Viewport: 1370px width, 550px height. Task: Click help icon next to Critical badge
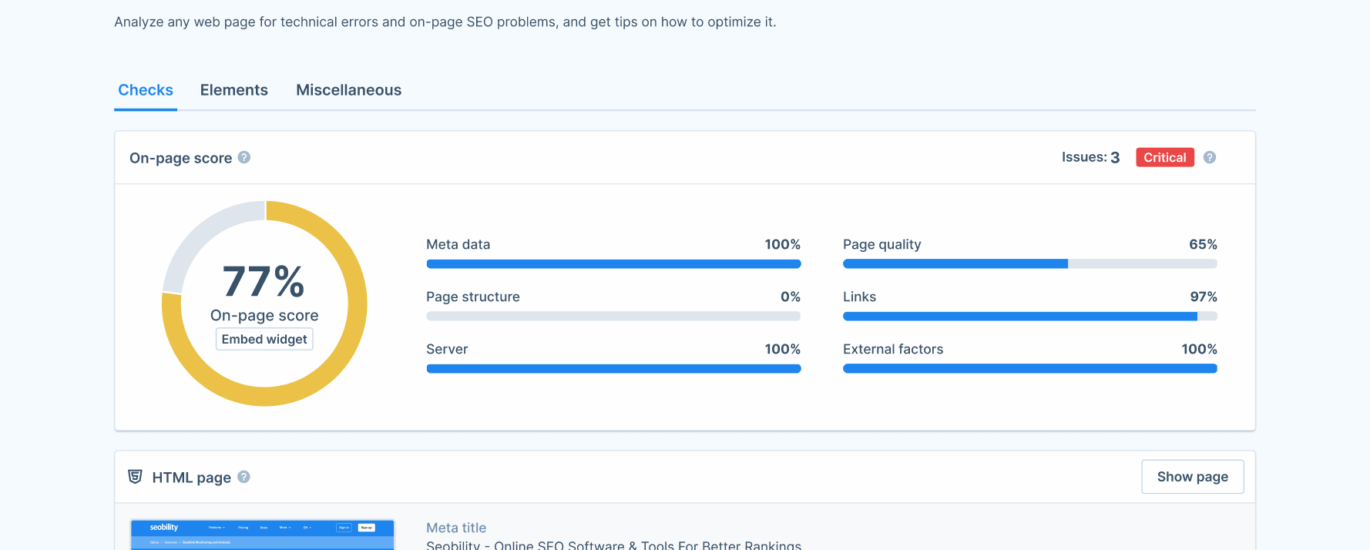pyautogui.click(x=1209, y=158)
